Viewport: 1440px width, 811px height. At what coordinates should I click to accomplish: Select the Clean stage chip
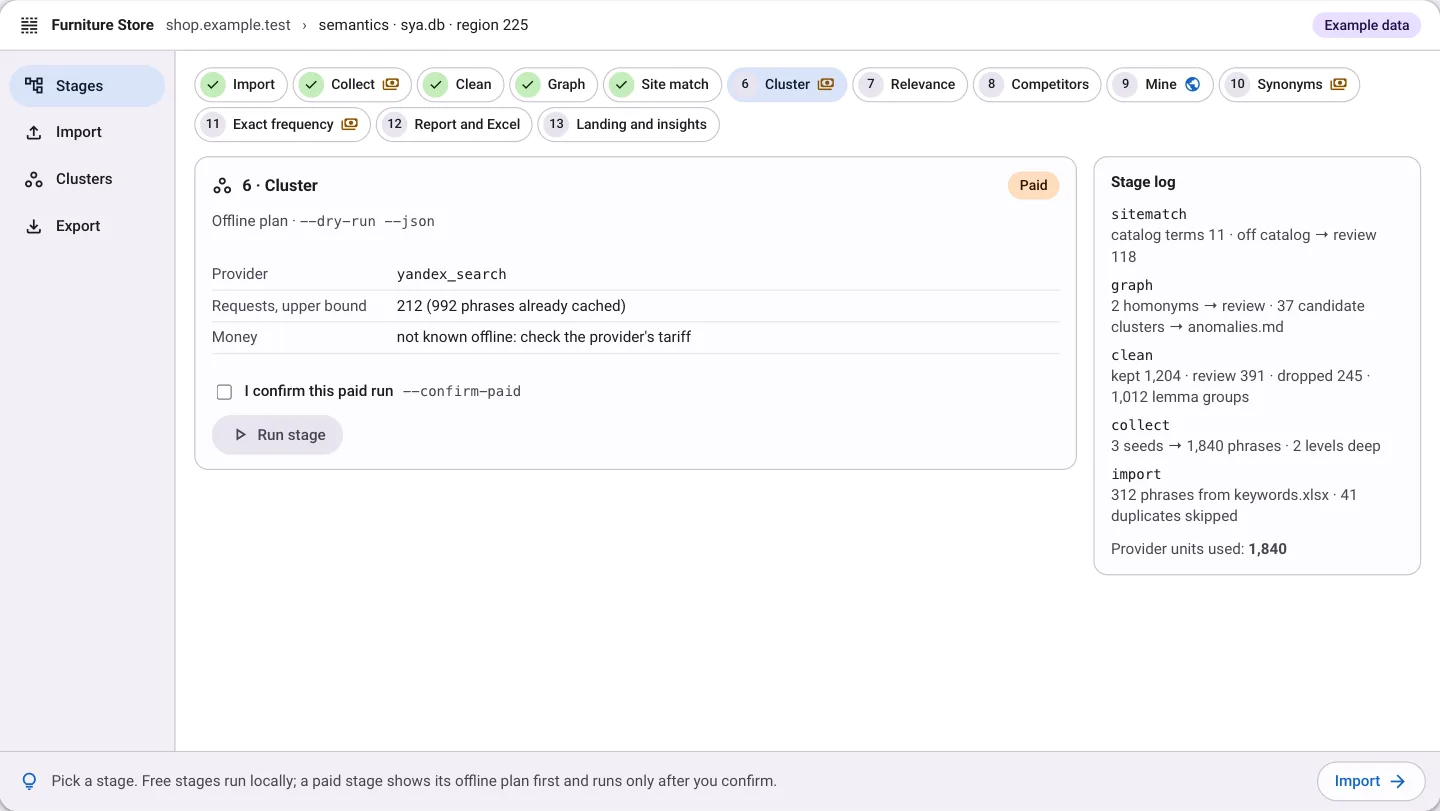460,84
